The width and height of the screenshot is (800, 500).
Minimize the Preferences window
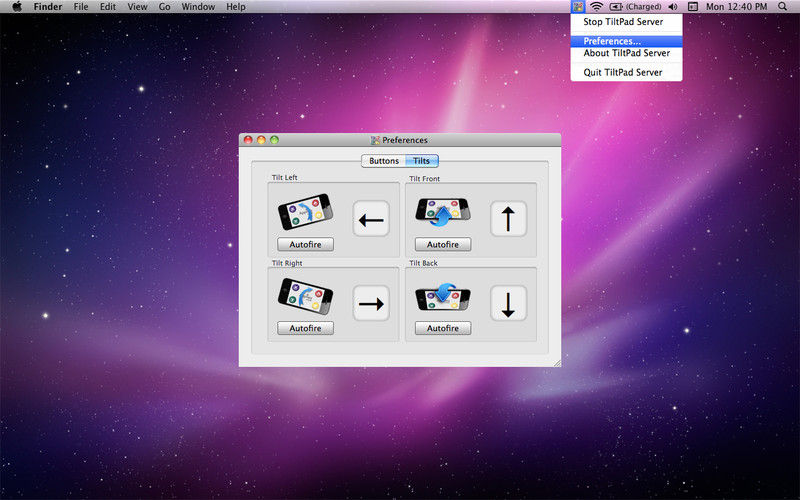(x=261, y=140)
